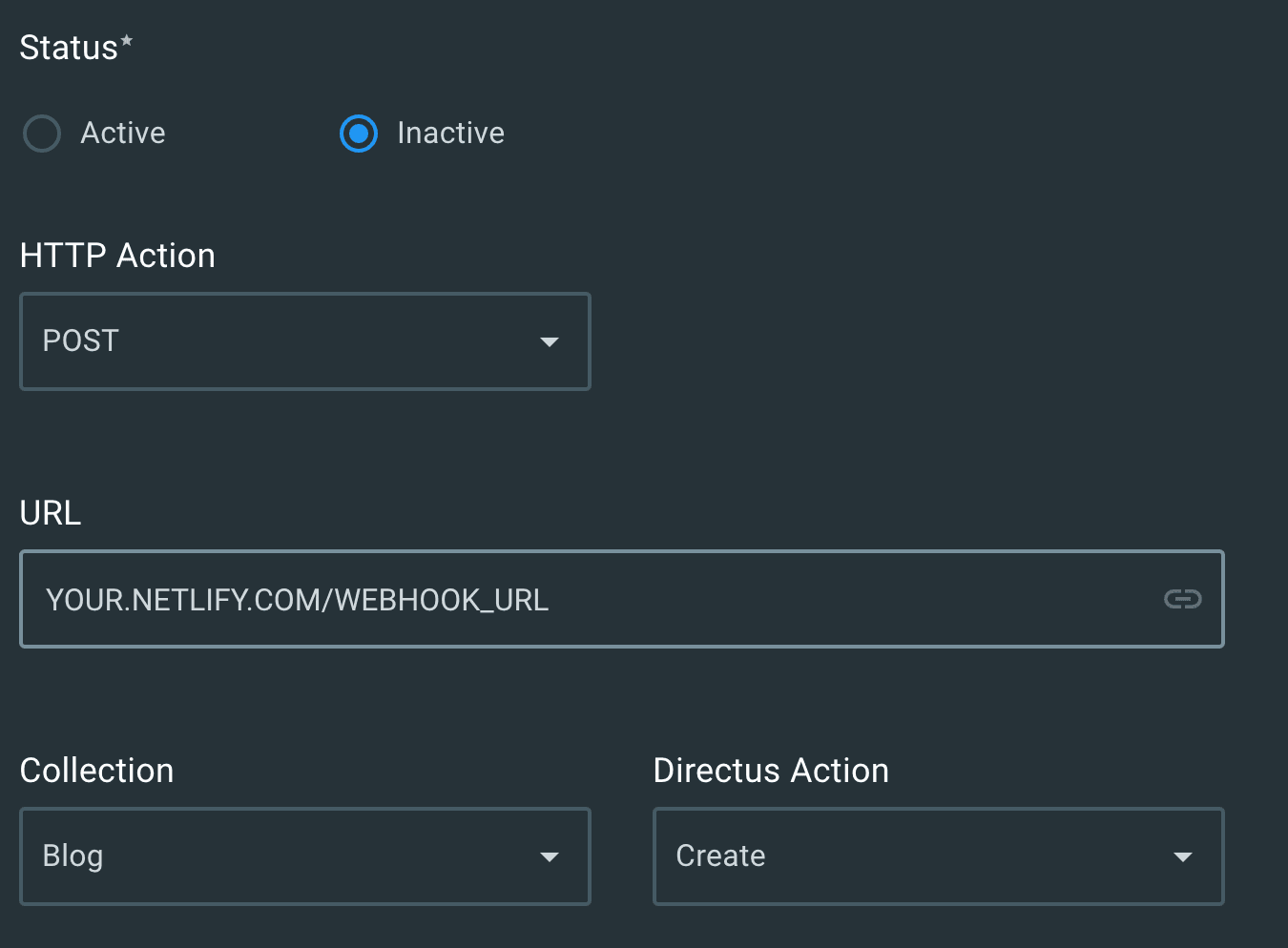Viewport: 1288px width, 948px height.
Task: Select the Active status radio button
Action: (42, 134)
